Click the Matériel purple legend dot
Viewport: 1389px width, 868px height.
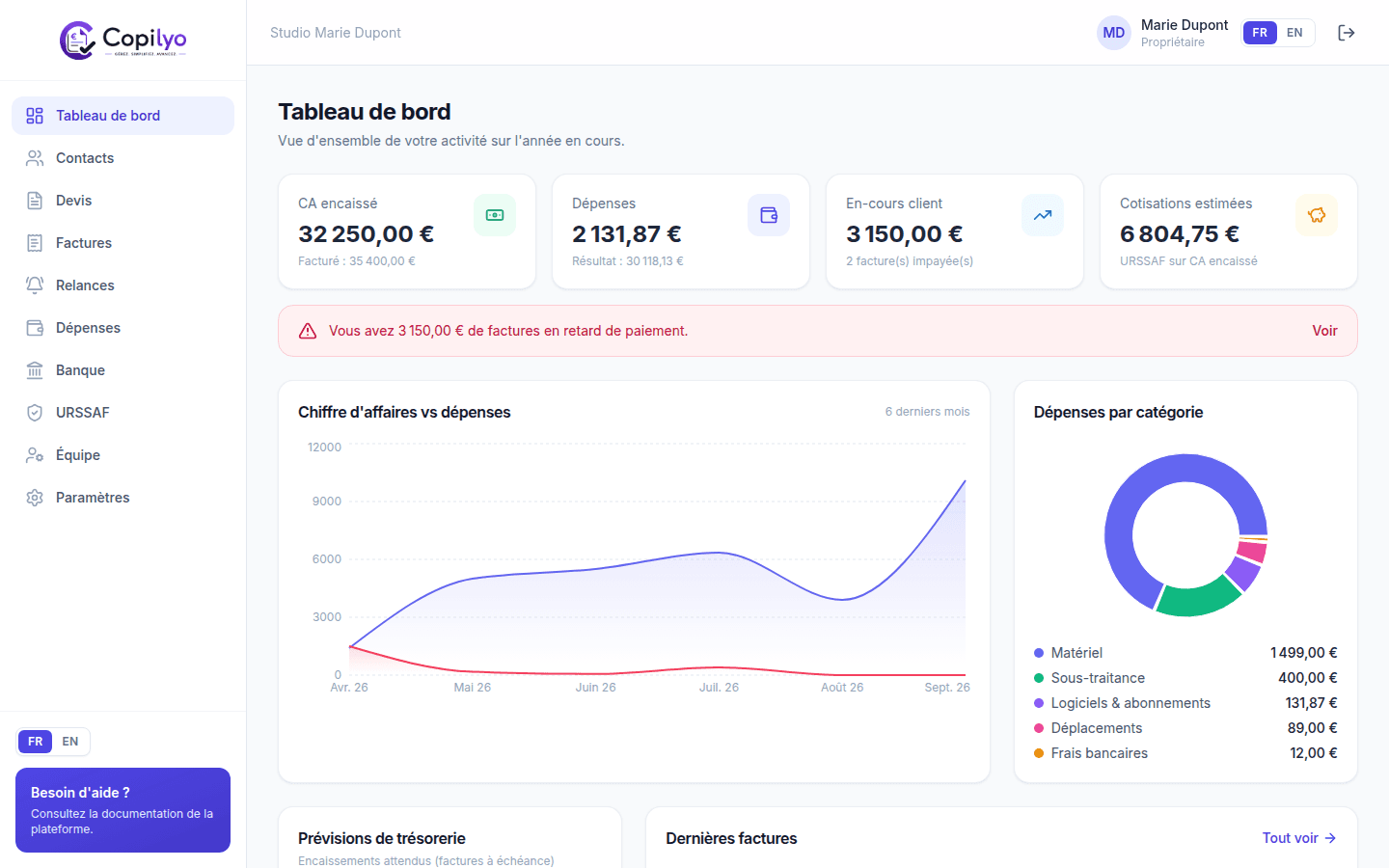click(x=1039, y=653)
